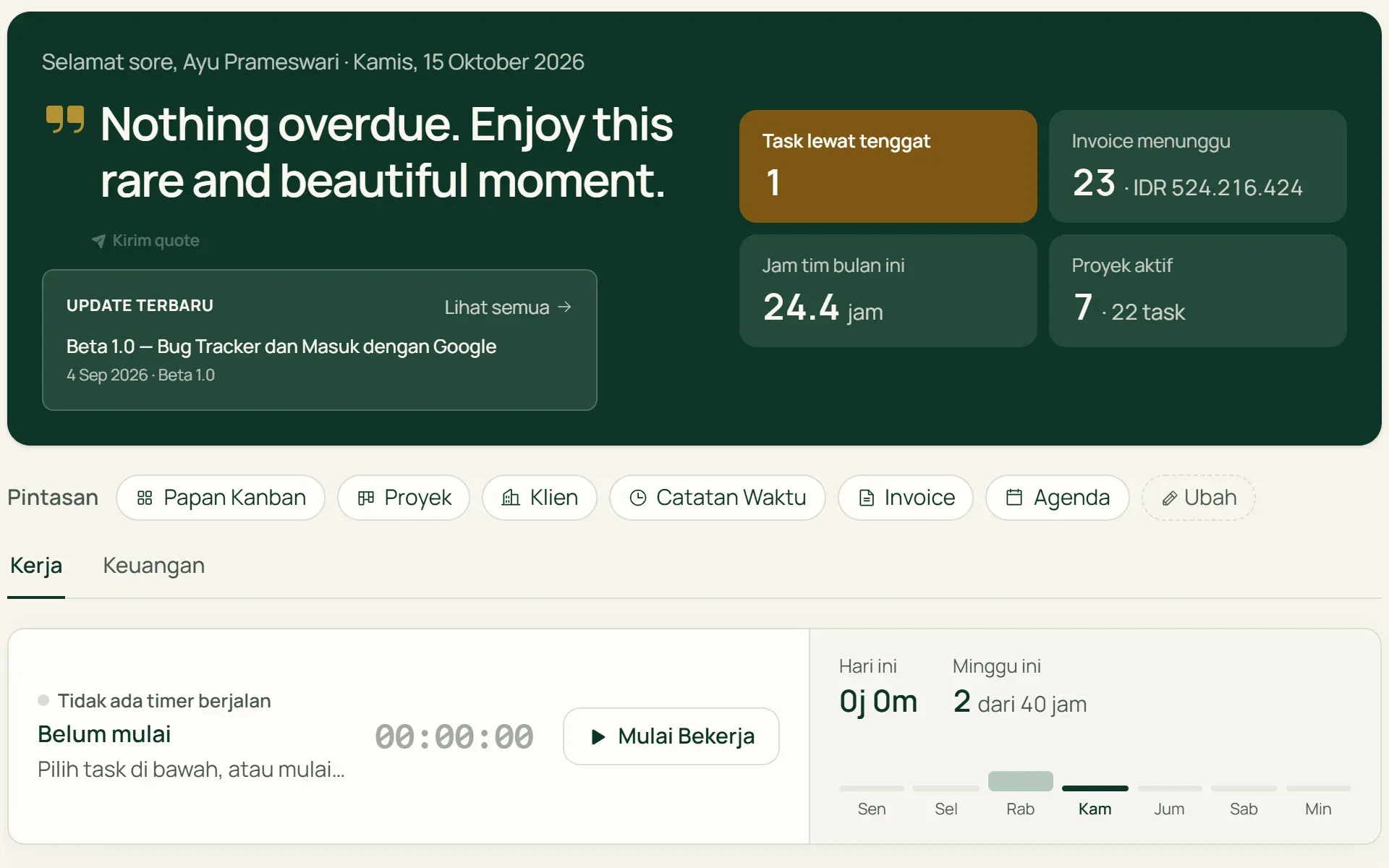Open the Jam tim bulan ini card

pyautogui.click(x=888, y=291)
